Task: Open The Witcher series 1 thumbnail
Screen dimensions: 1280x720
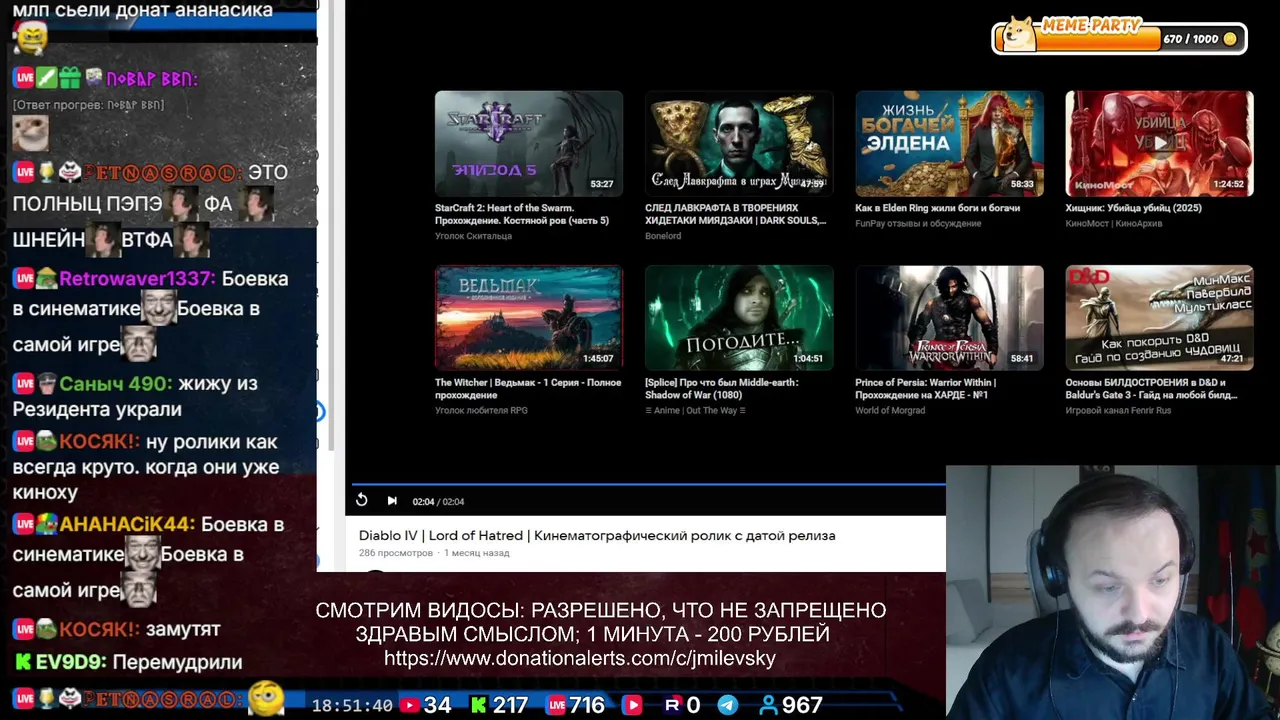Action: click(x=529, y=317)
